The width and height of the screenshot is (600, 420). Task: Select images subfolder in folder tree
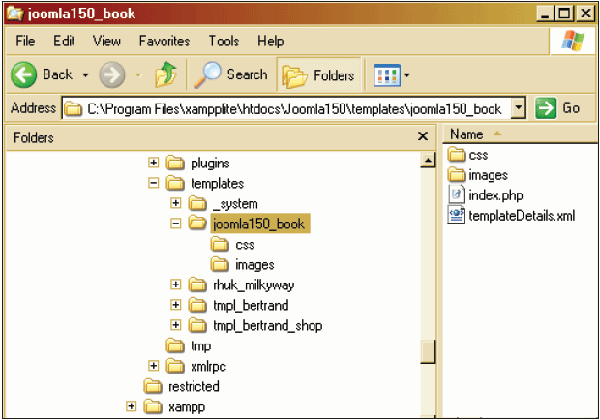[x=255, y=265]
